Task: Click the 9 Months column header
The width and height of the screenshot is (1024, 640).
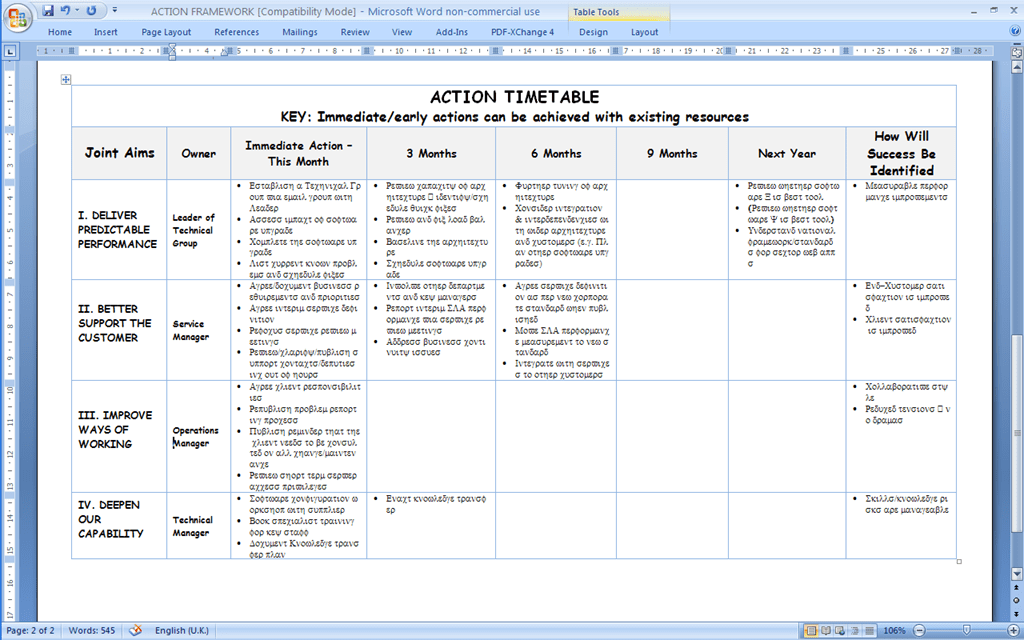Action: click(x=672, y=153)
